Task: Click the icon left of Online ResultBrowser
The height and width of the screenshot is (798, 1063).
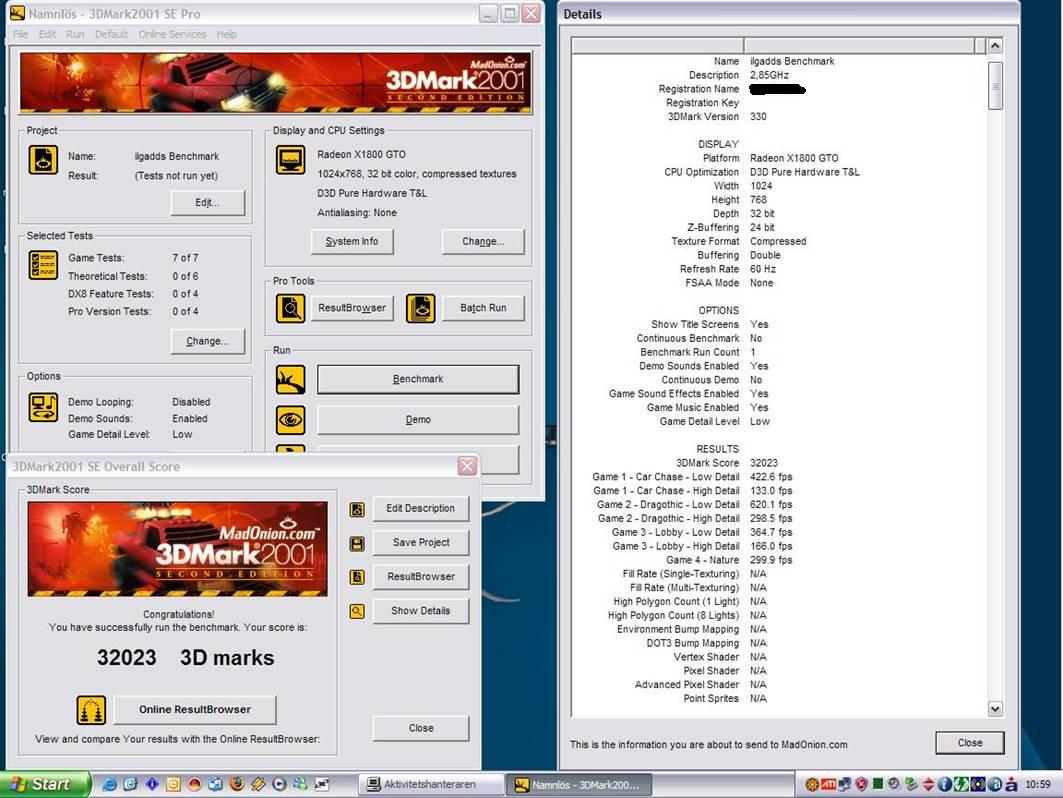Action: click(x=91, y=710)
